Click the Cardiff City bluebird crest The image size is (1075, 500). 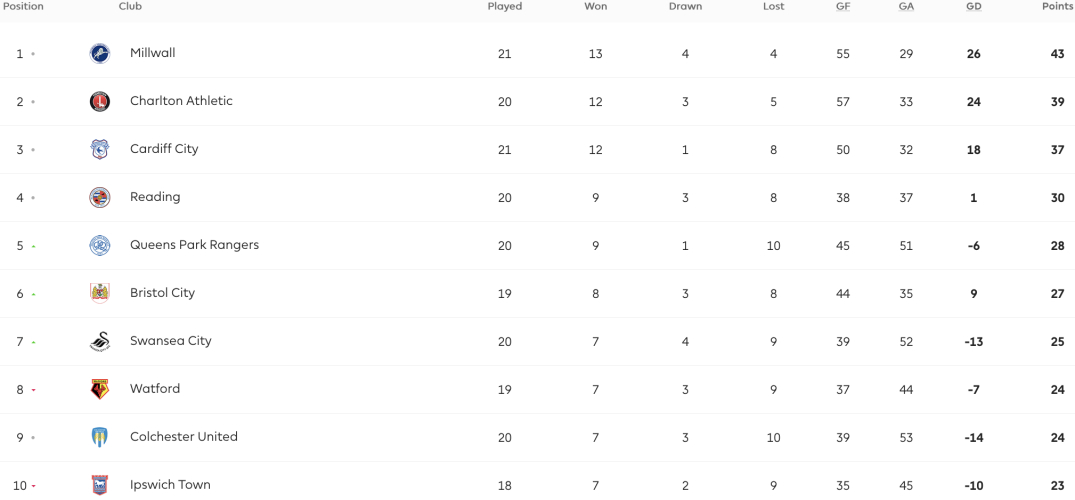pos(100,150)
